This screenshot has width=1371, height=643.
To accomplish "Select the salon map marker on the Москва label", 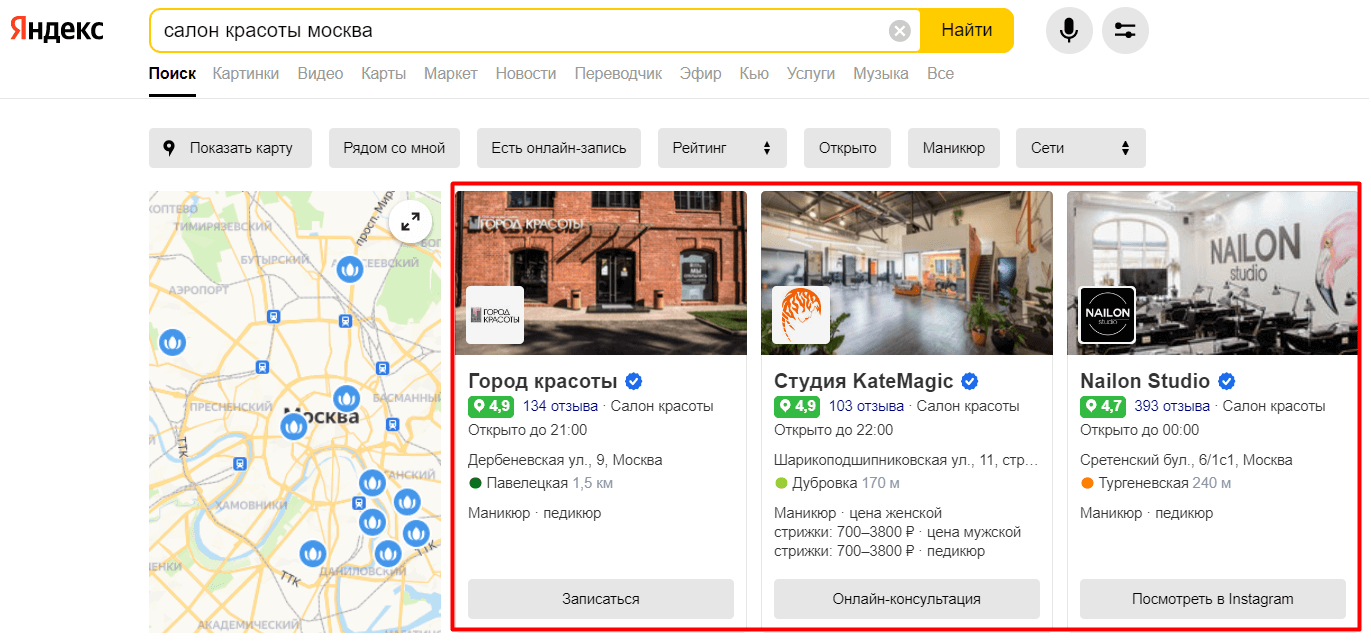I will click(x=293, y=426).
